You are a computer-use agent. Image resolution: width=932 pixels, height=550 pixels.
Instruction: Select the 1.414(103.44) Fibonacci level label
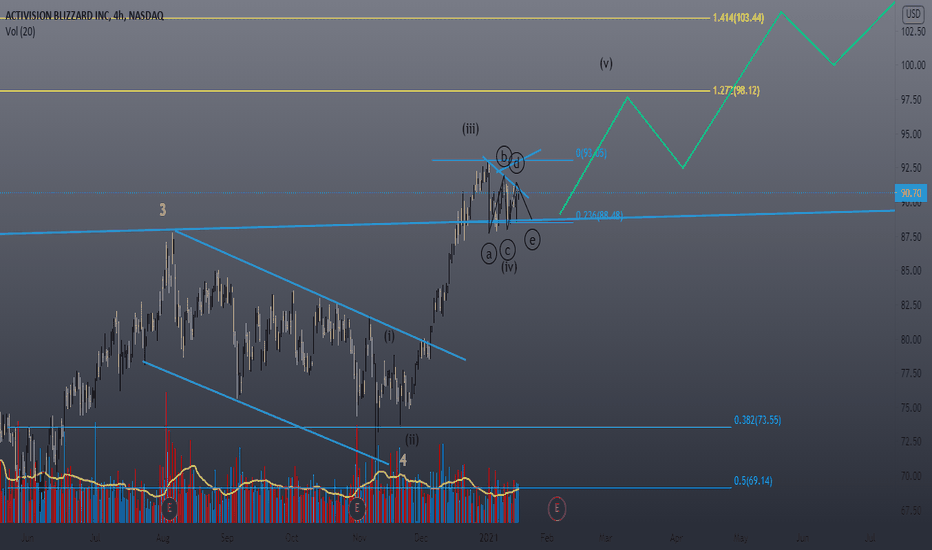pos(738,18)
